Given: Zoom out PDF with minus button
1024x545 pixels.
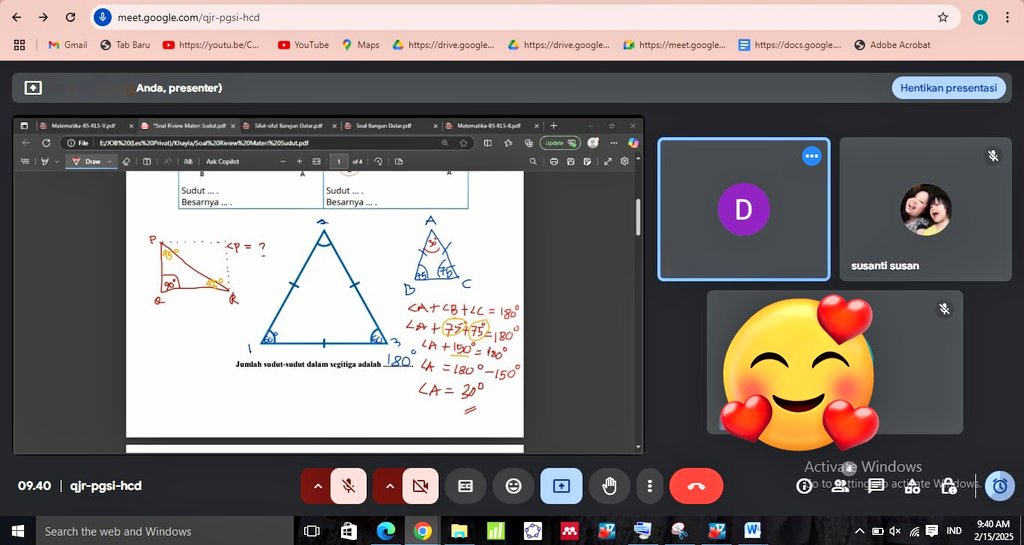Looking at the screenshot, I should (283, 161).
